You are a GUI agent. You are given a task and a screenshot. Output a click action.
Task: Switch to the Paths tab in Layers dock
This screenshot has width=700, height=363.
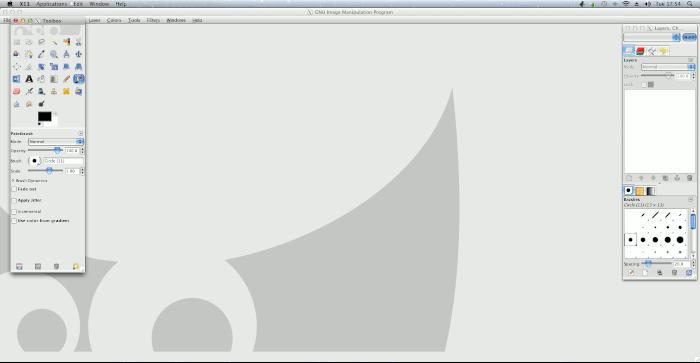coord(652,51)
